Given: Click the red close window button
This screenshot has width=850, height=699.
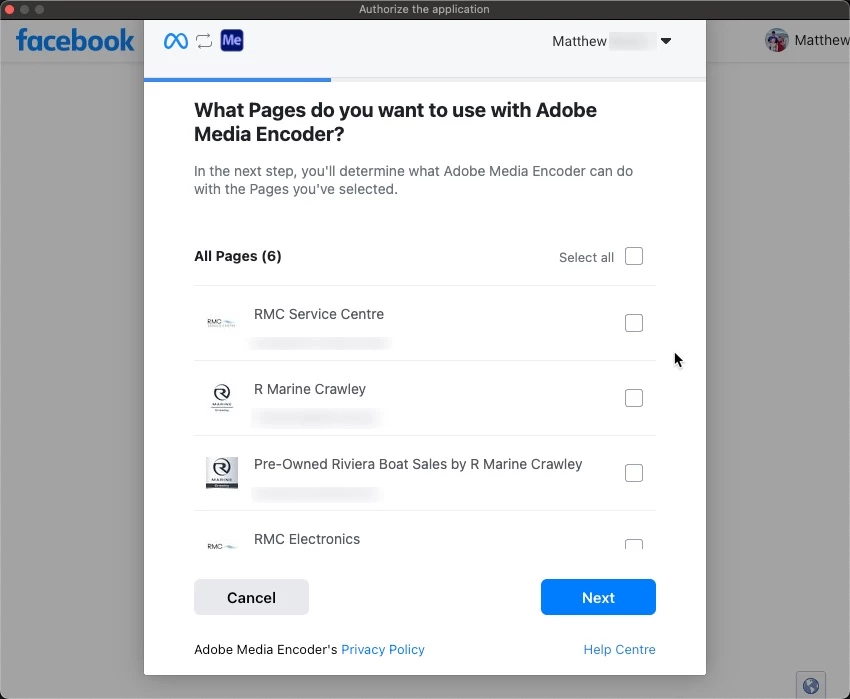Looking at the screenshot, I should [x=9, y=9].
